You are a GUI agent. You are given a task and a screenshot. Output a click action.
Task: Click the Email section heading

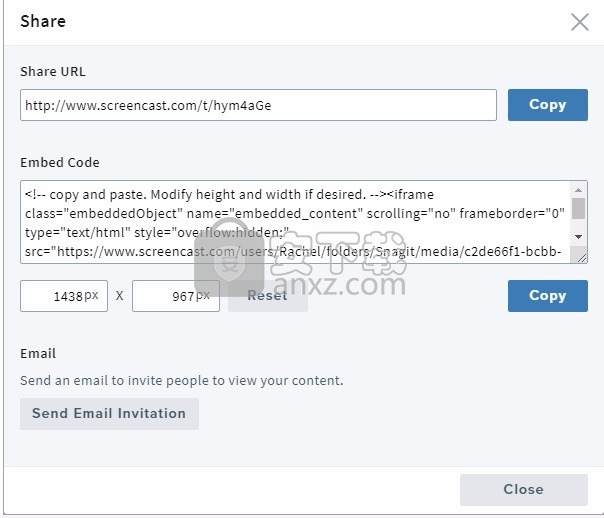pos(38,354)
